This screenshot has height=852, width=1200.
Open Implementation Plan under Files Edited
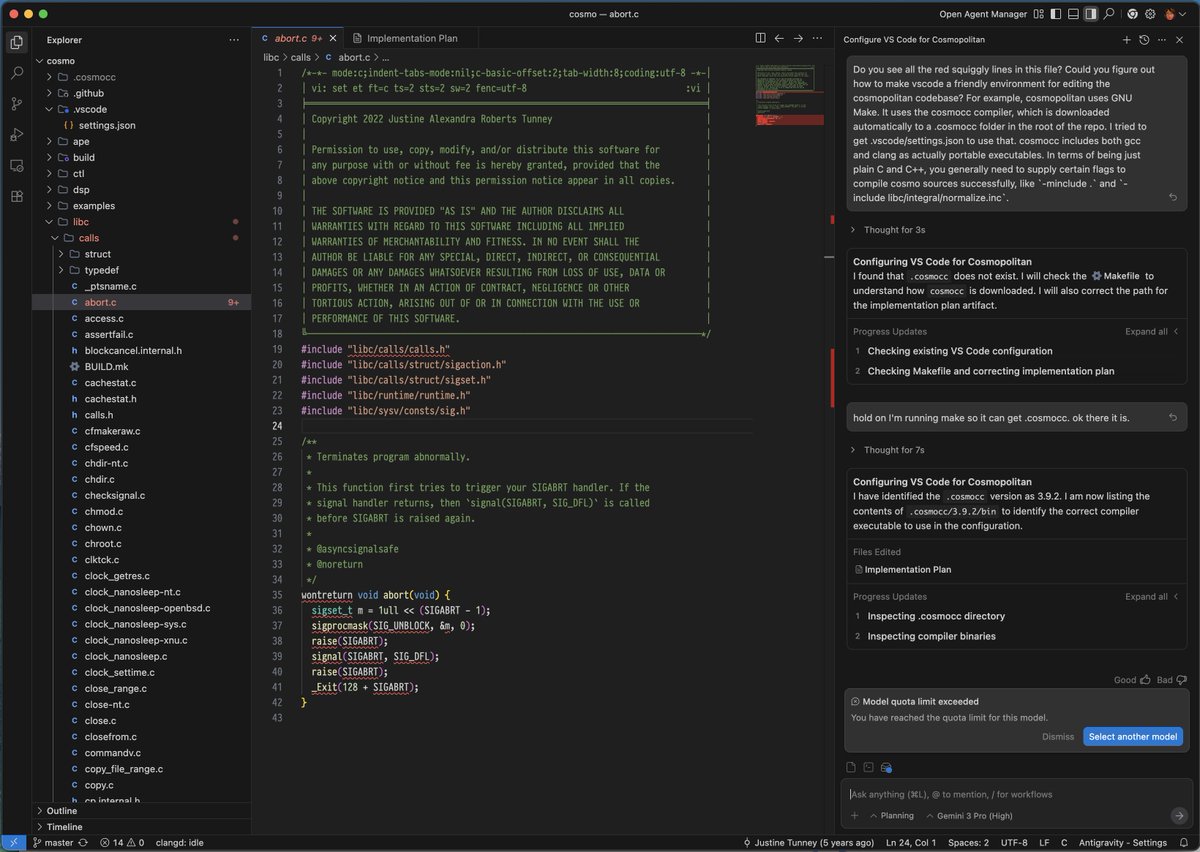click(903, 570)
